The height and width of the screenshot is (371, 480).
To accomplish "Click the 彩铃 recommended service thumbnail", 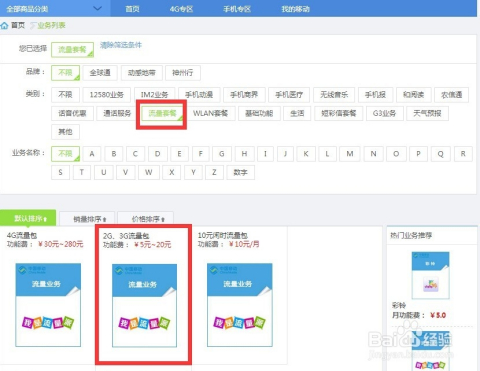I will (431, 275).
